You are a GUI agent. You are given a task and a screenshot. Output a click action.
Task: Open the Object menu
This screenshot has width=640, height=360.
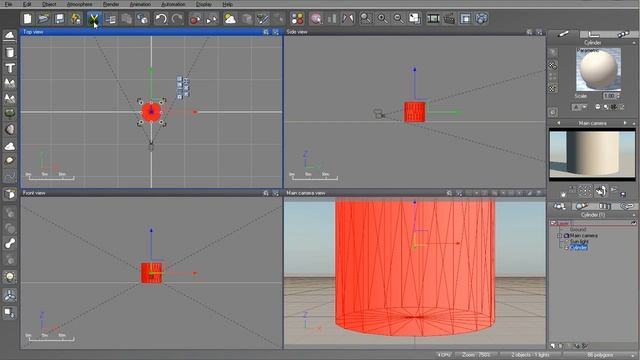point(49,4)
